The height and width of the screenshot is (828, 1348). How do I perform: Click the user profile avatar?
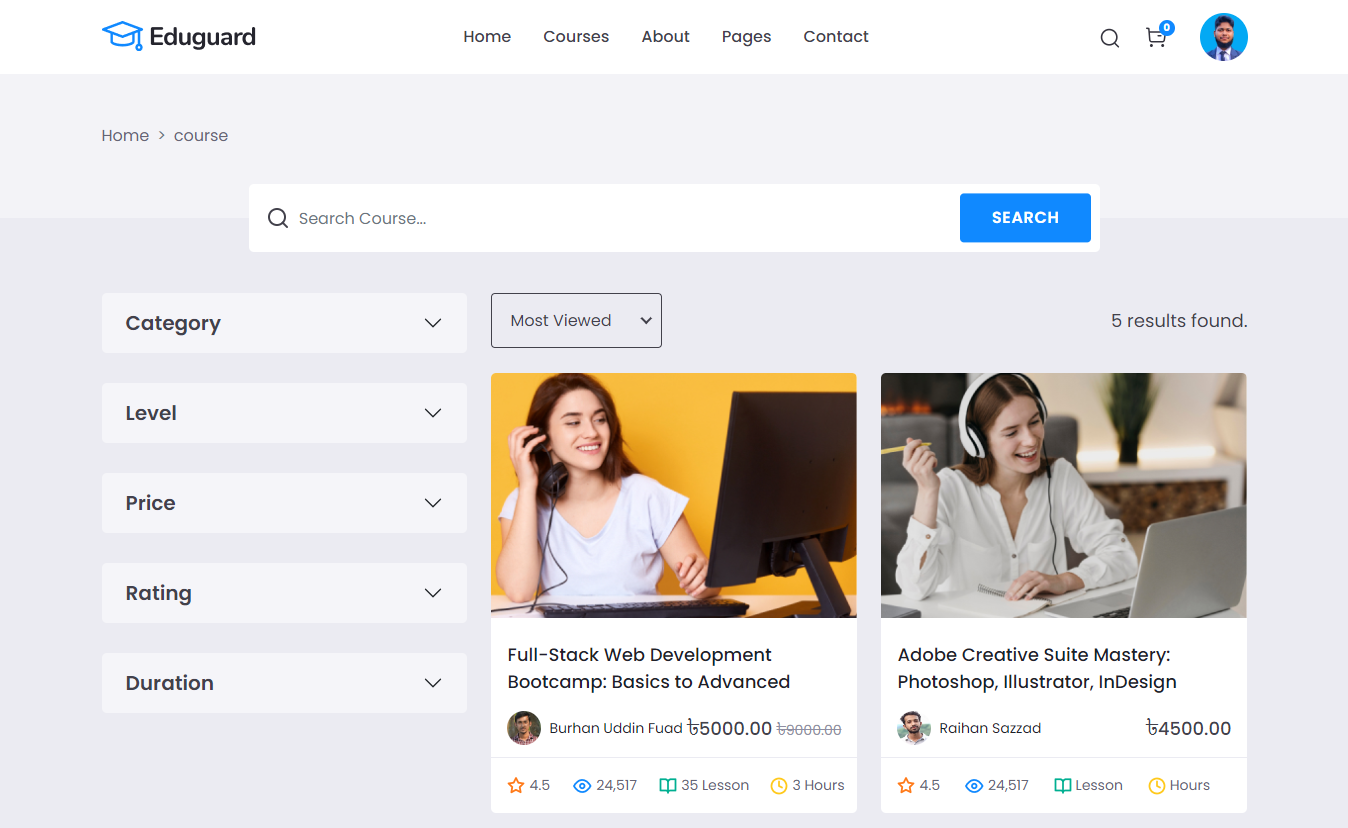(1223, 37)
